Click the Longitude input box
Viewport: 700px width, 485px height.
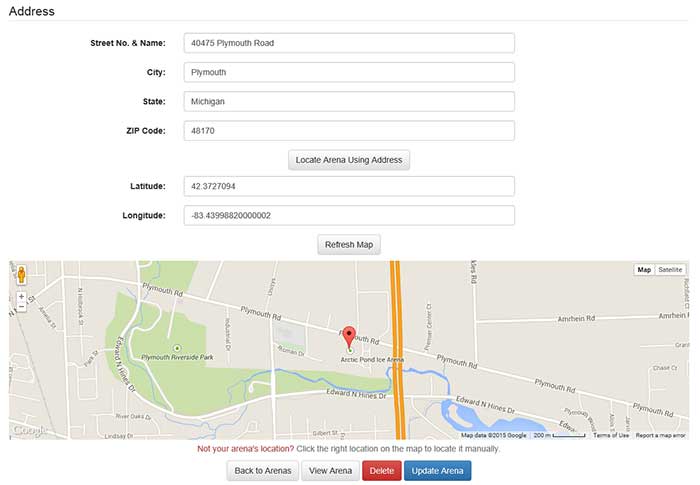point(349,215)
